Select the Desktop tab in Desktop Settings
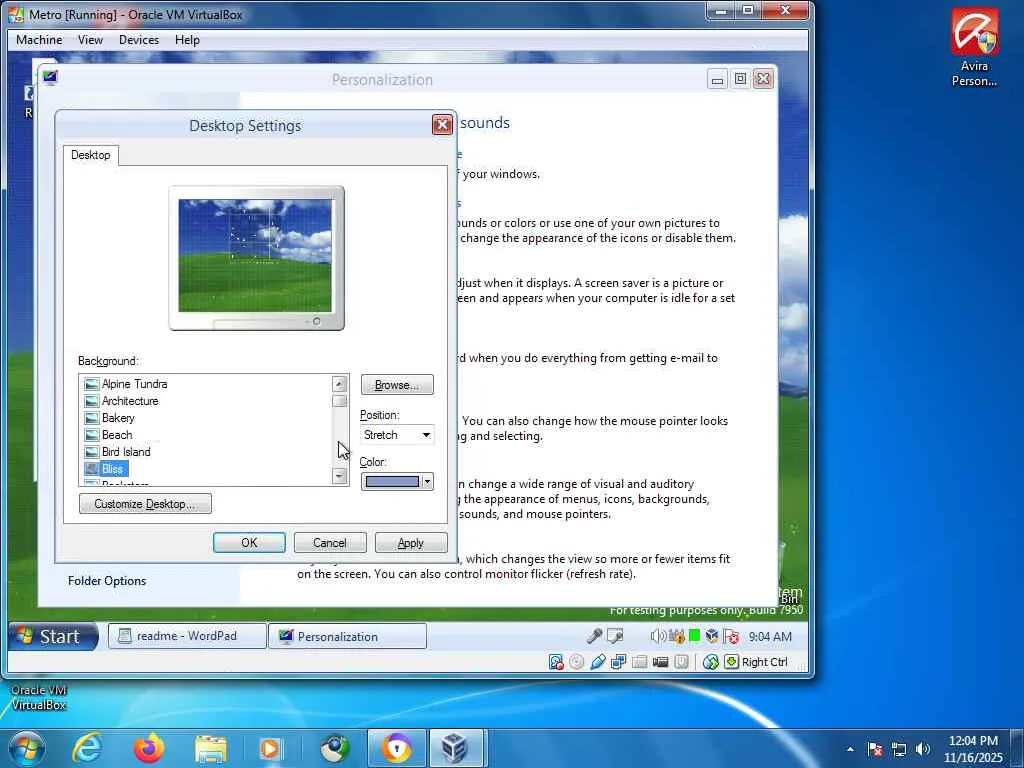The width and height of the screenshot is (1024, 768). click(x=91, y=155)
